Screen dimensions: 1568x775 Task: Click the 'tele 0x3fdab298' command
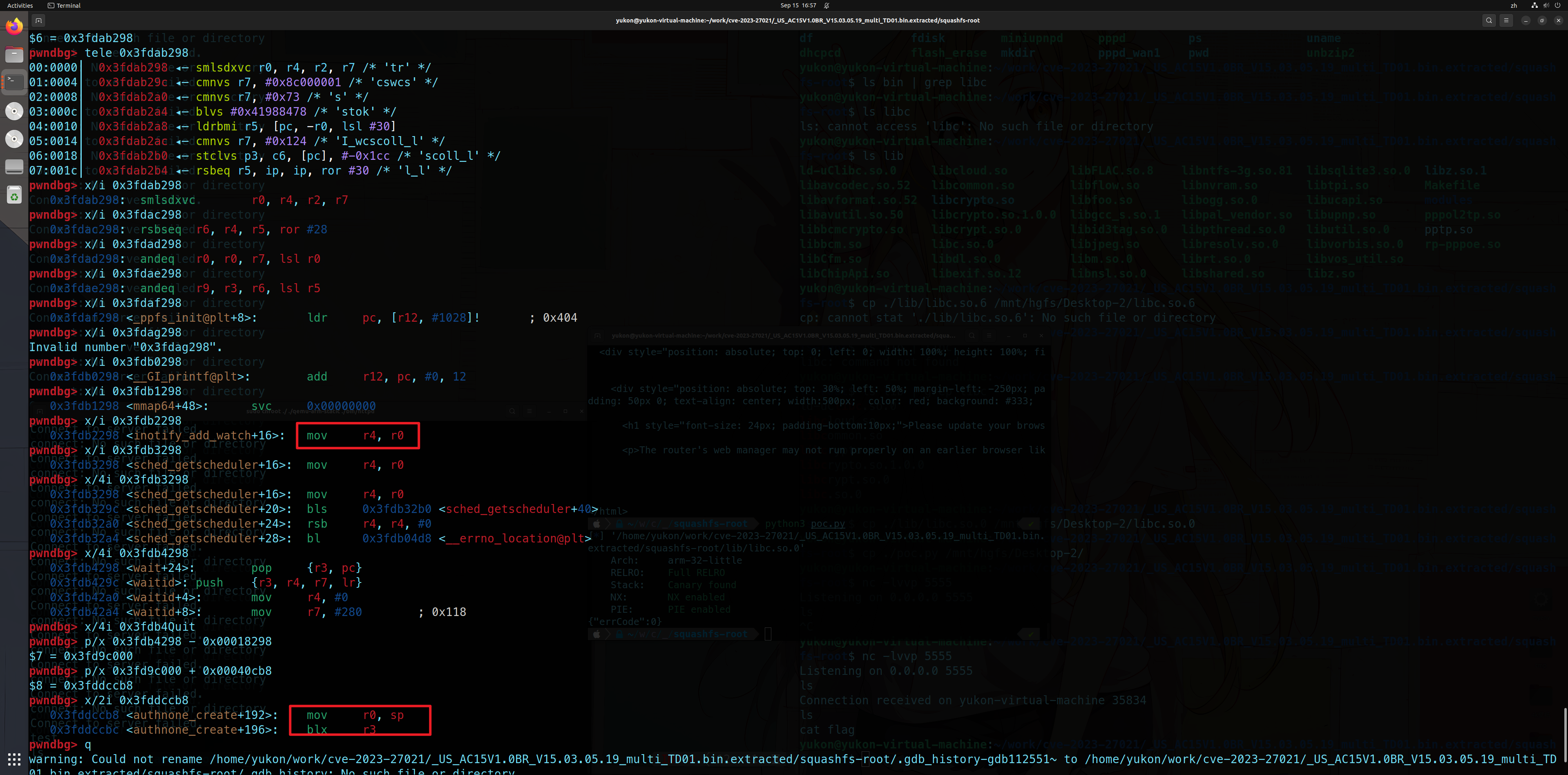[x=136, y=53]
